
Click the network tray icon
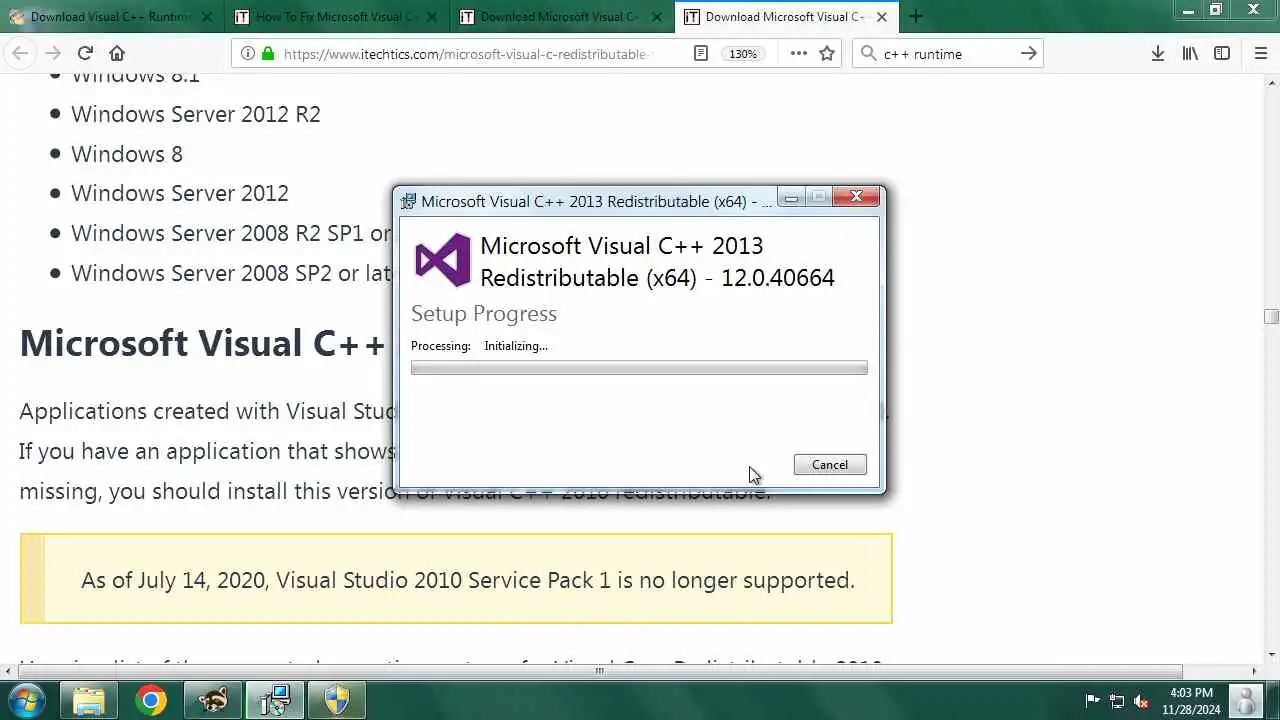1117,701
